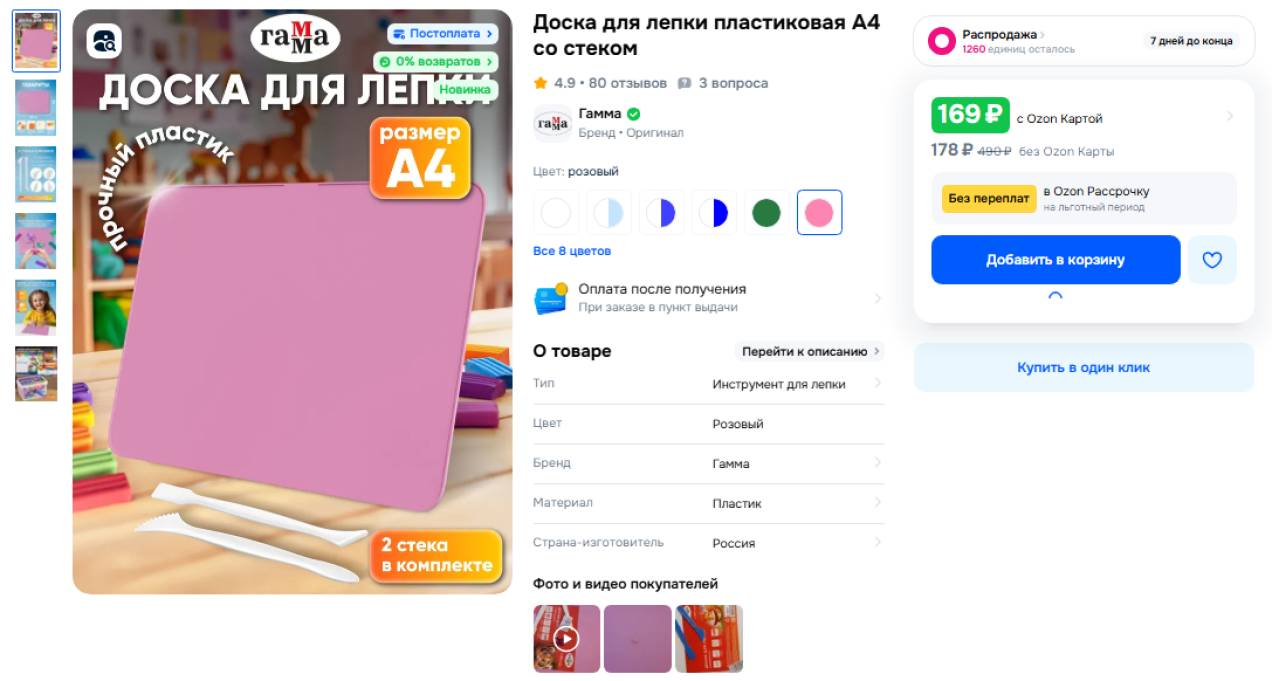1272x681 pixels.
Task: Click the rating star icon
Action: tap(541, 83)
